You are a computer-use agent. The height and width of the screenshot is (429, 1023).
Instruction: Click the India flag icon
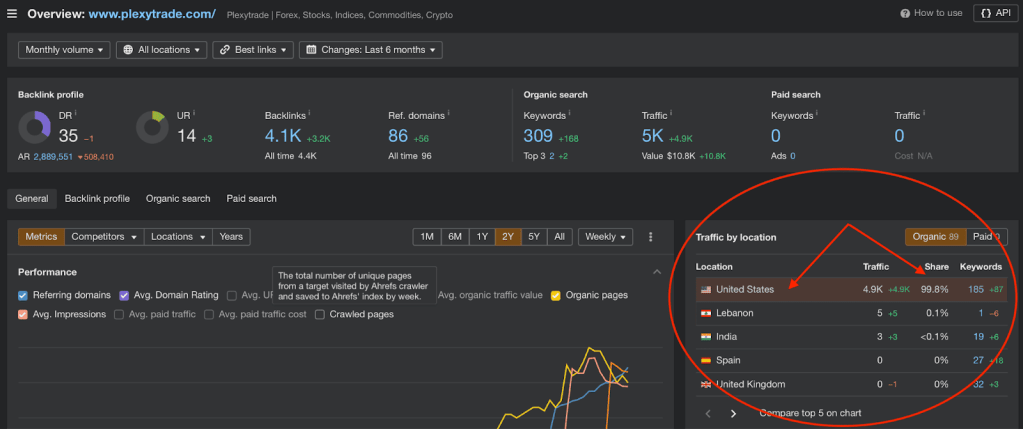(705, 337)
